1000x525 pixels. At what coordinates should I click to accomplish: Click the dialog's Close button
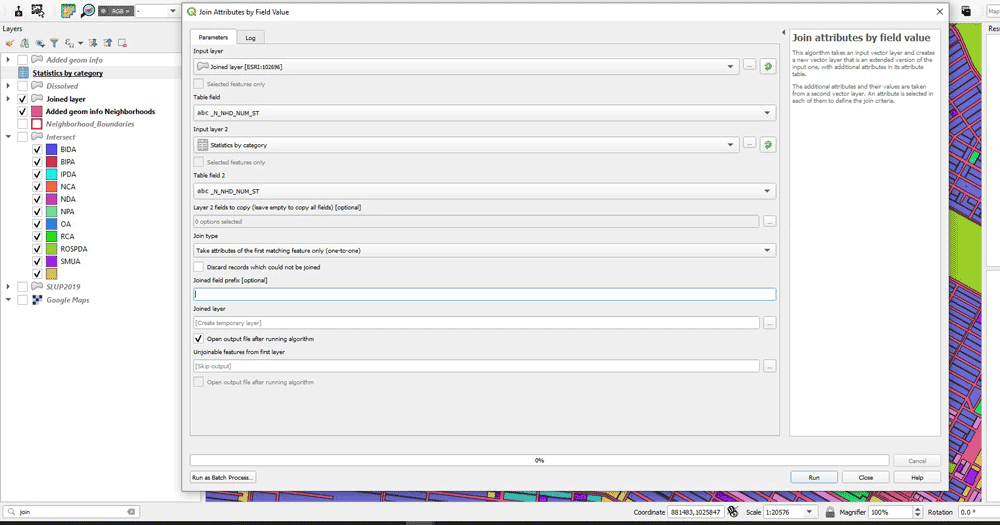click(x=865, y=477)
